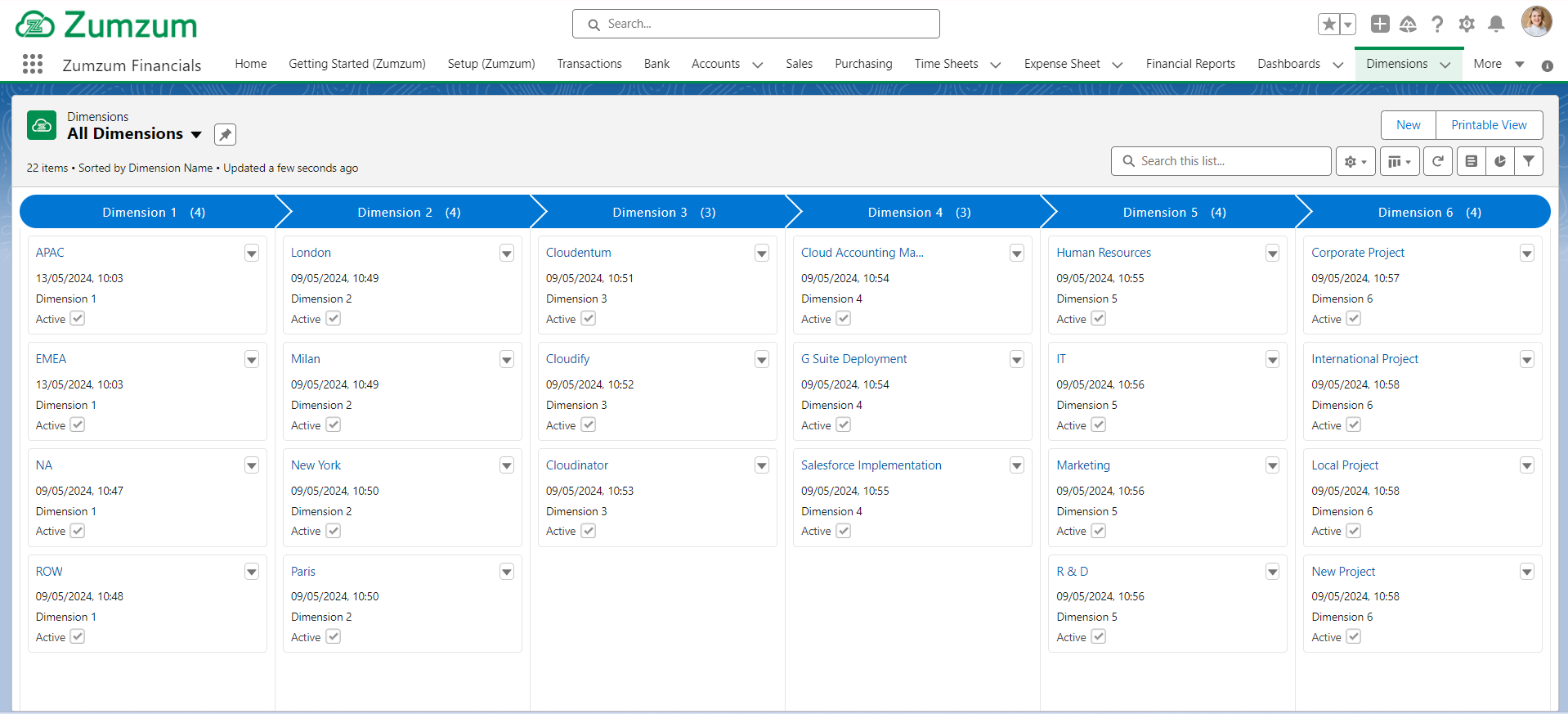Open the All Dimensions list view dropdown
This screenshot has height=714, width=1568.
coord(196,134)
